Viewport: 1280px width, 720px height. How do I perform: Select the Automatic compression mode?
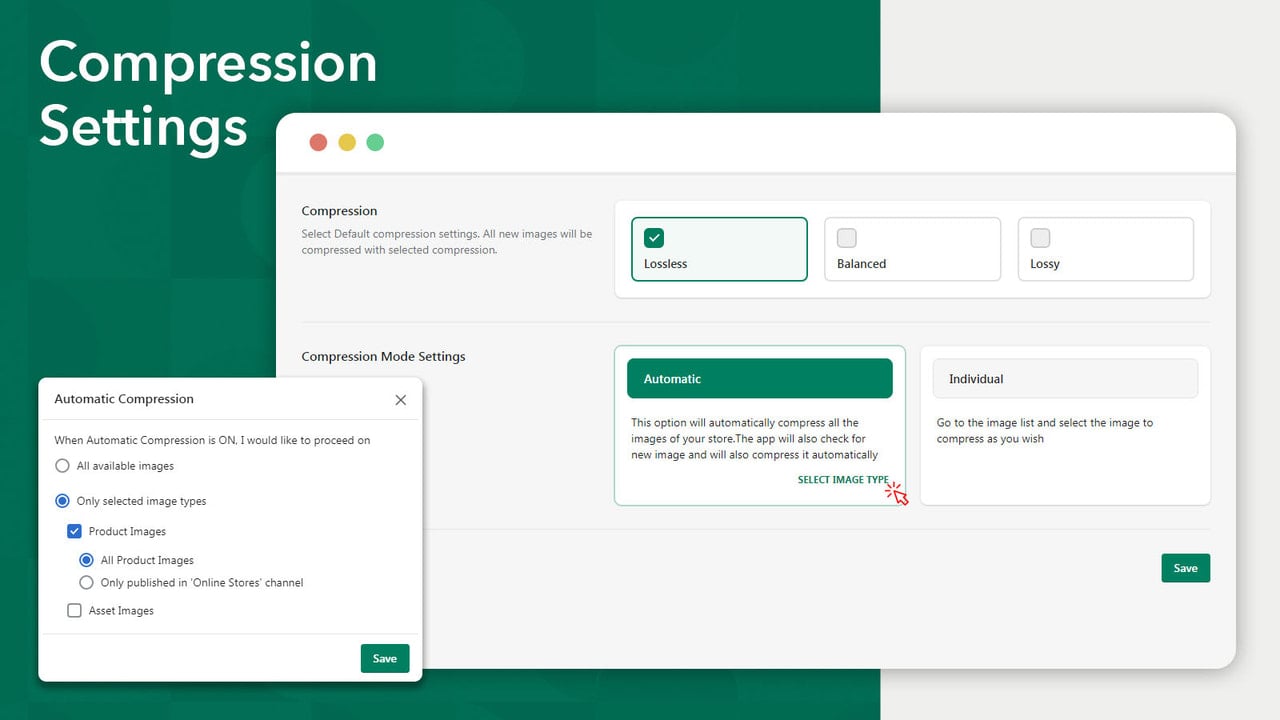click(x=760, y=379)
